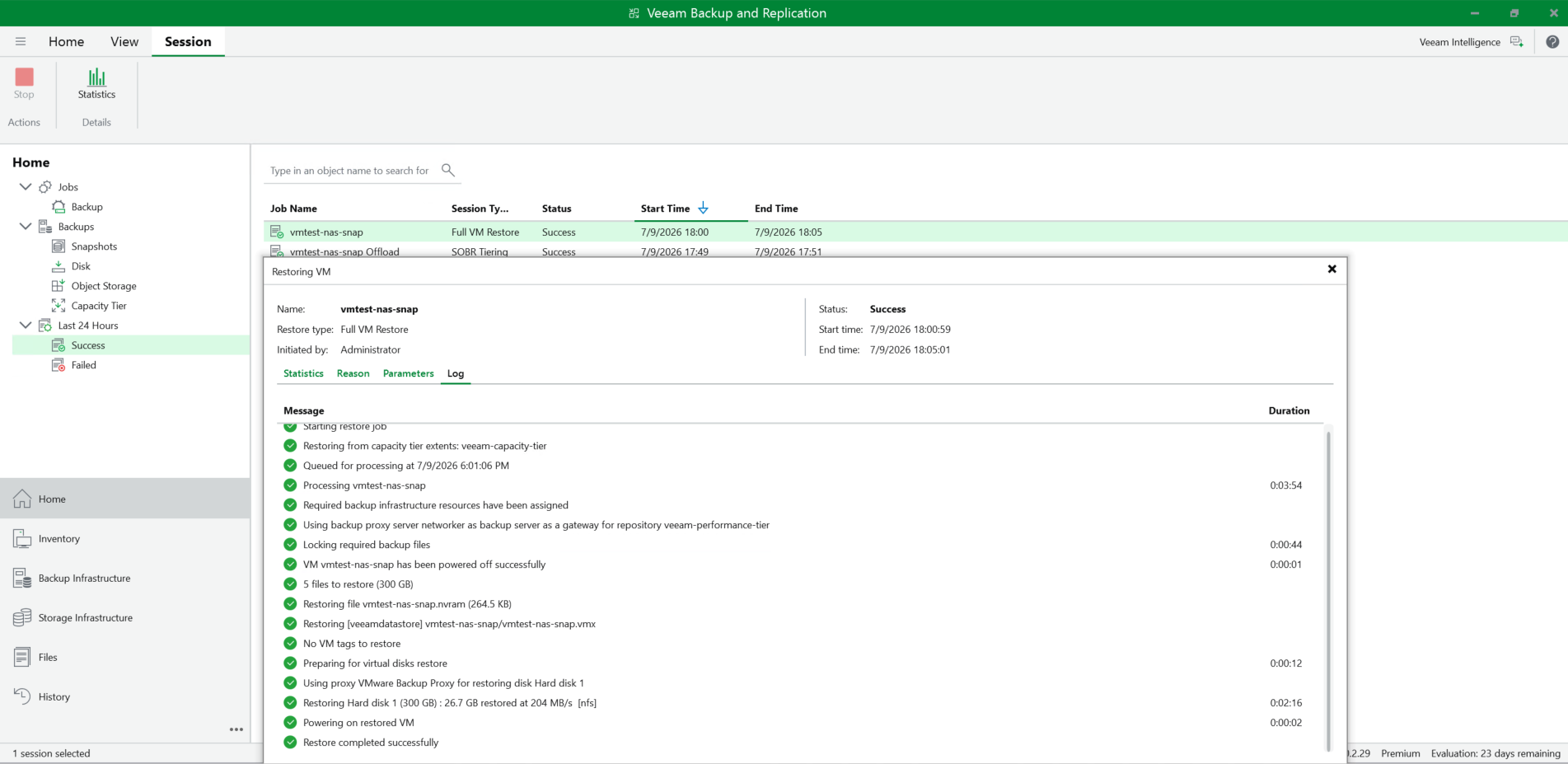Screen dimensions: 1568x764
Task: Click 'Evaluation: 23 days remaining' status text
Action: point(1495,753)
